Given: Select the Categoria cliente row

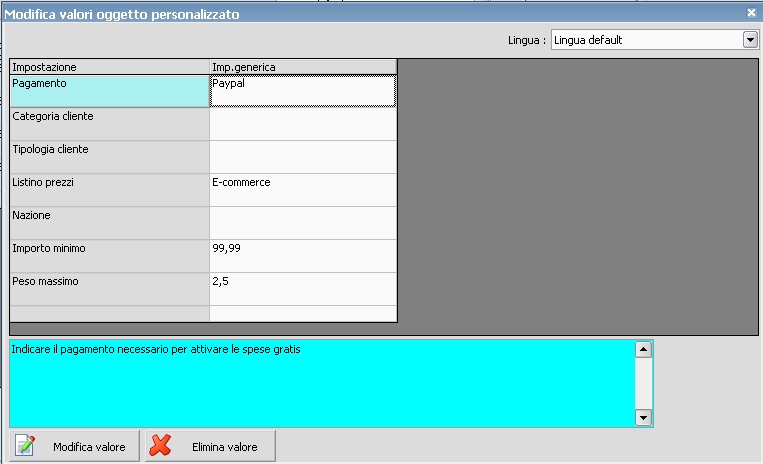Looking at the screenshot, I should tap(110, 124).
